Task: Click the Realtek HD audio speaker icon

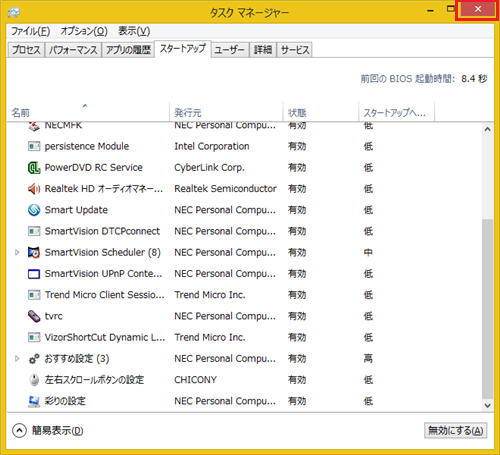Action: [34, 189]
